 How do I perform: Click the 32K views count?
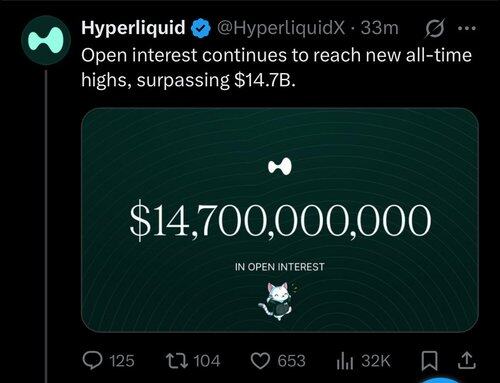pos(376,361)
